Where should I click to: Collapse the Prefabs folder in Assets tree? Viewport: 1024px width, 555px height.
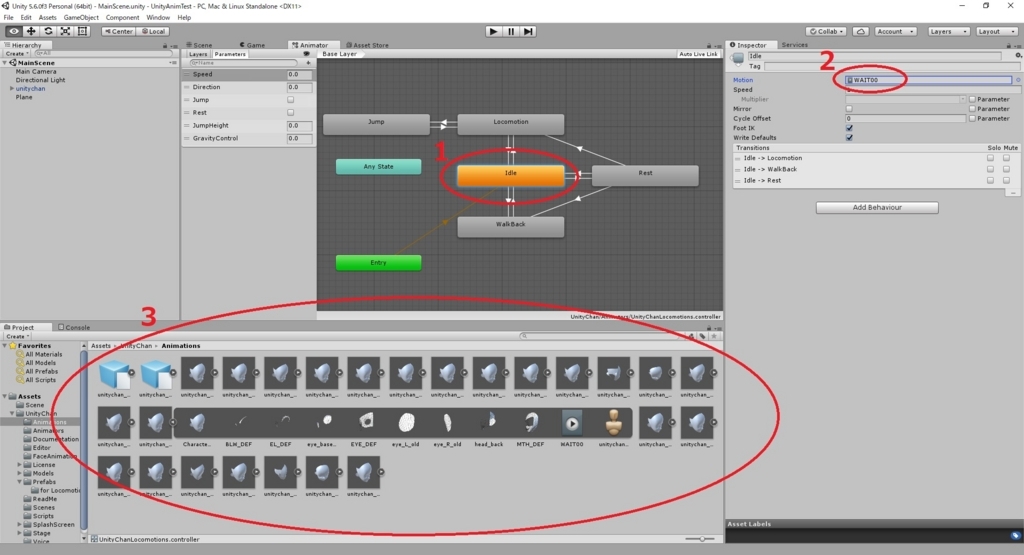[20, 482]
